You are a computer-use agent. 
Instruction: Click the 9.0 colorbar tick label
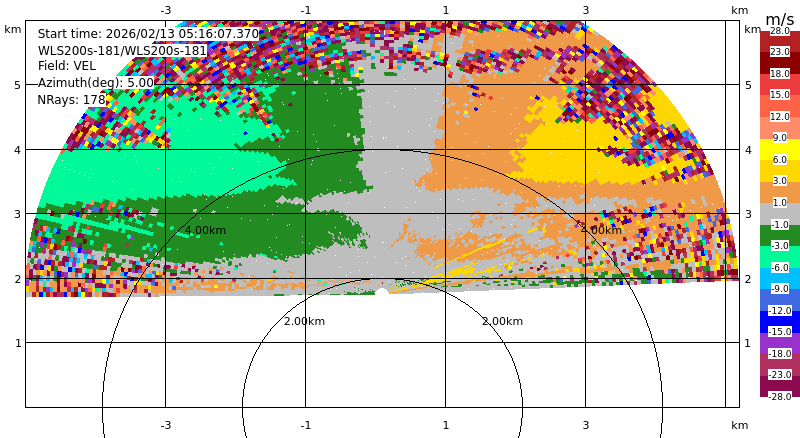[x=780, y=137]
